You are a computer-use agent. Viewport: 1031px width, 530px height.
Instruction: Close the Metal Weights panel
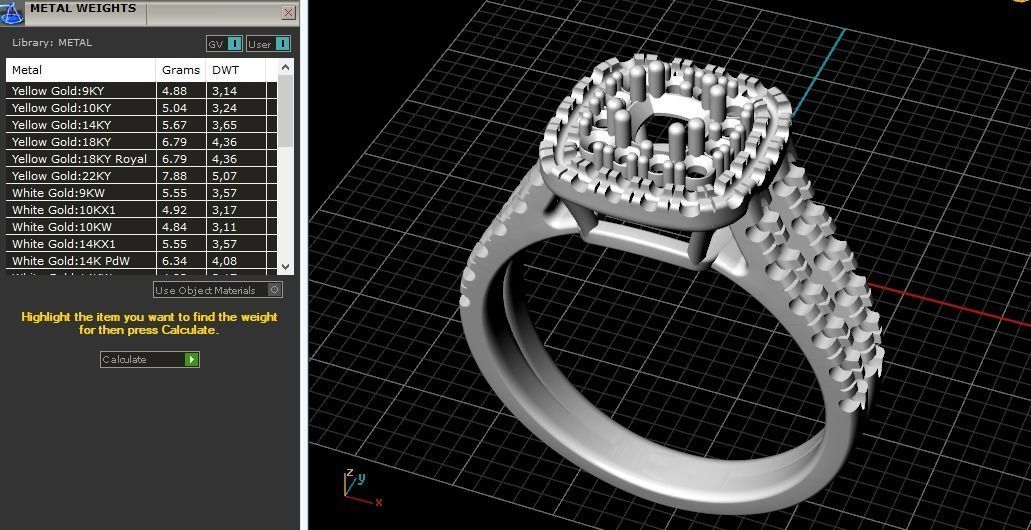coord(289,12)
